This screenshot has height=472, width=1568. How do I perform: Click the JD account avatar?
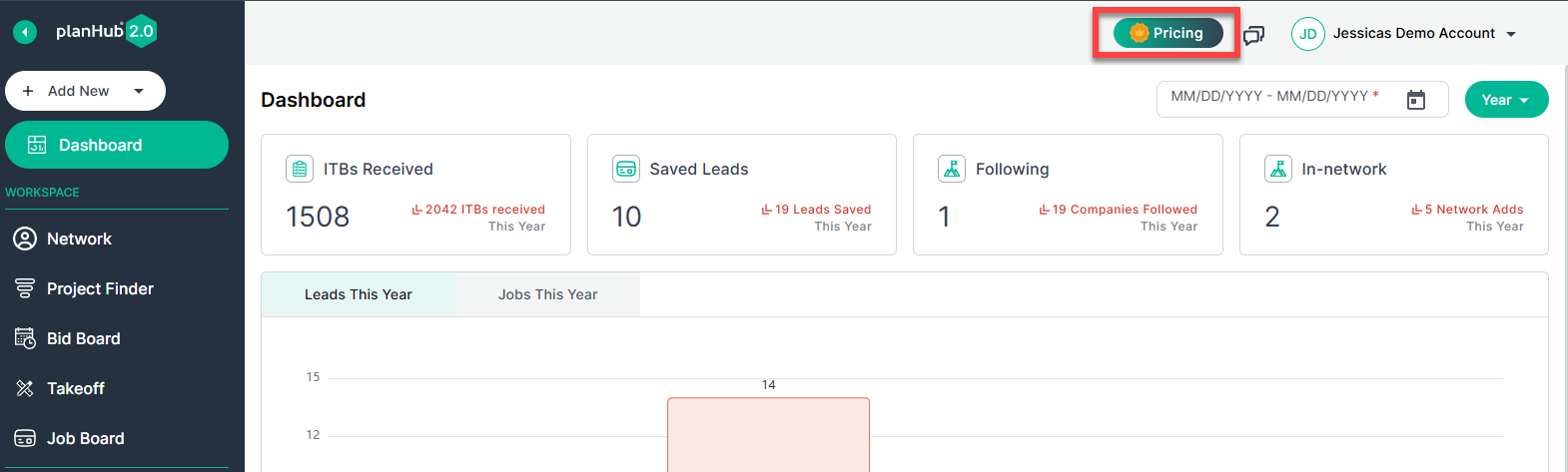pos(1307,34)
